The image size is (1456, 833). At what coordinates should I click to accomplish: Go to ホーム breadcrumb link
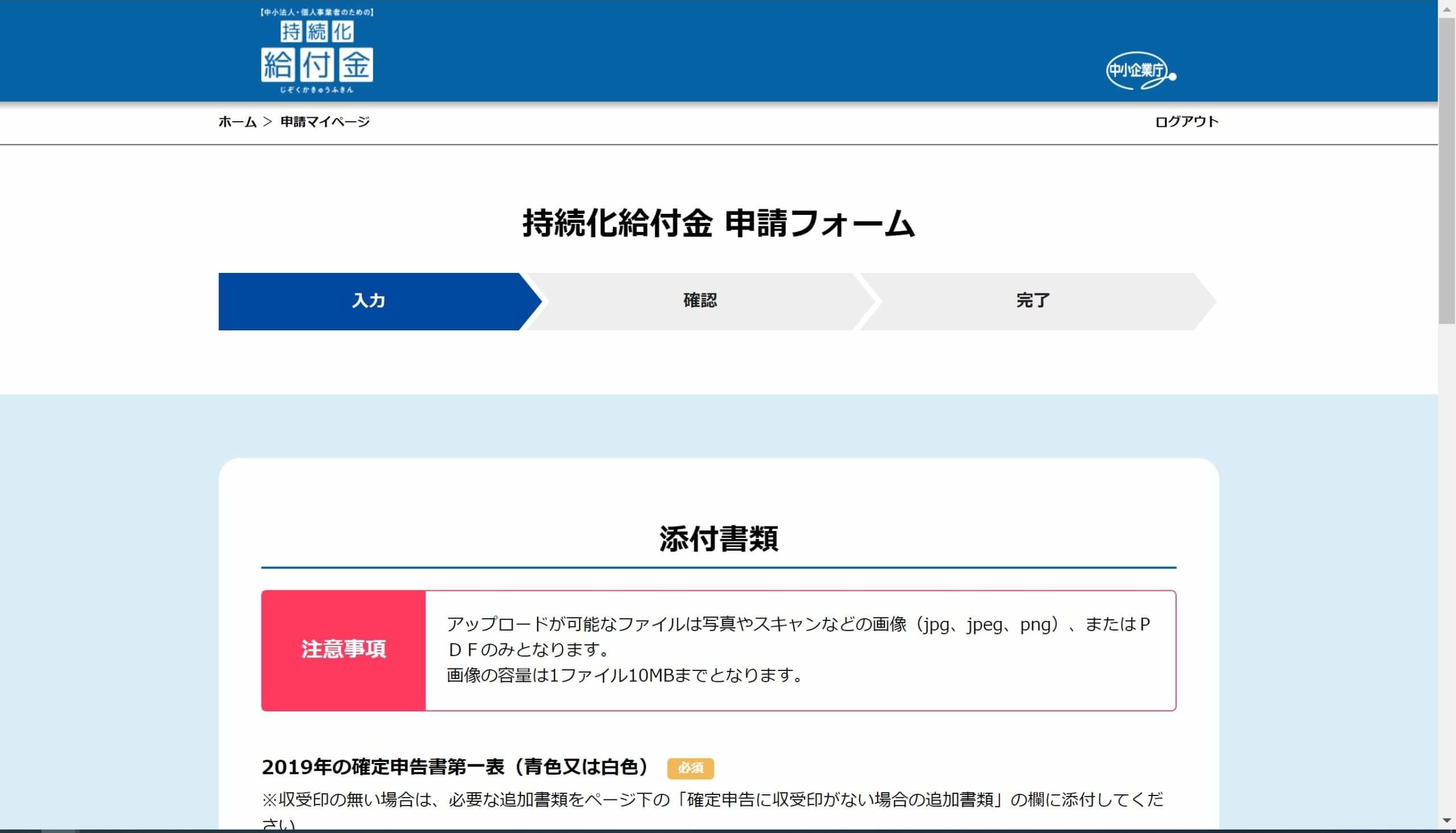pos(237,122)
